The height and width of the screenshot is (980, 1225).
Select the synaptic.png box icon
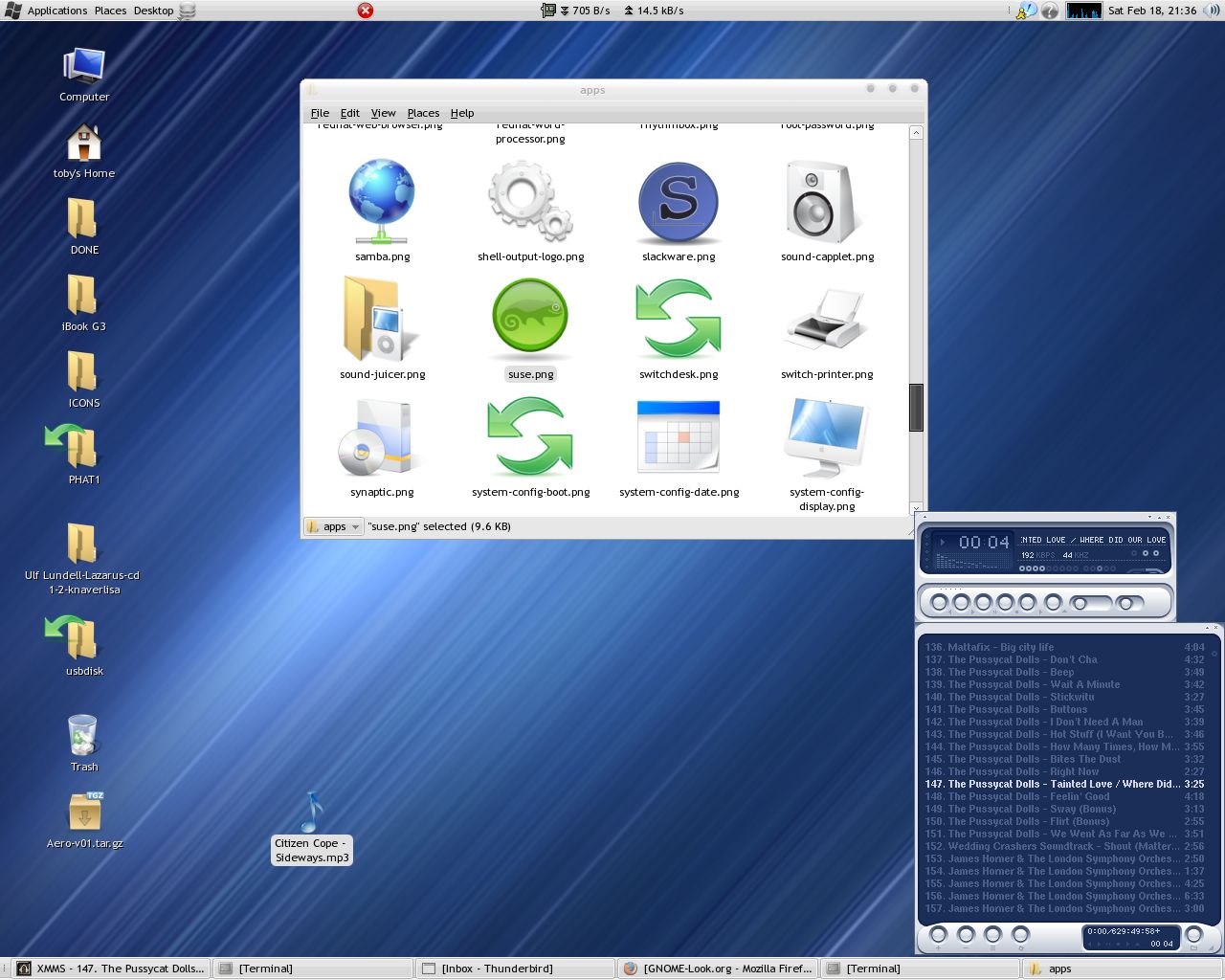click(378, 438)
